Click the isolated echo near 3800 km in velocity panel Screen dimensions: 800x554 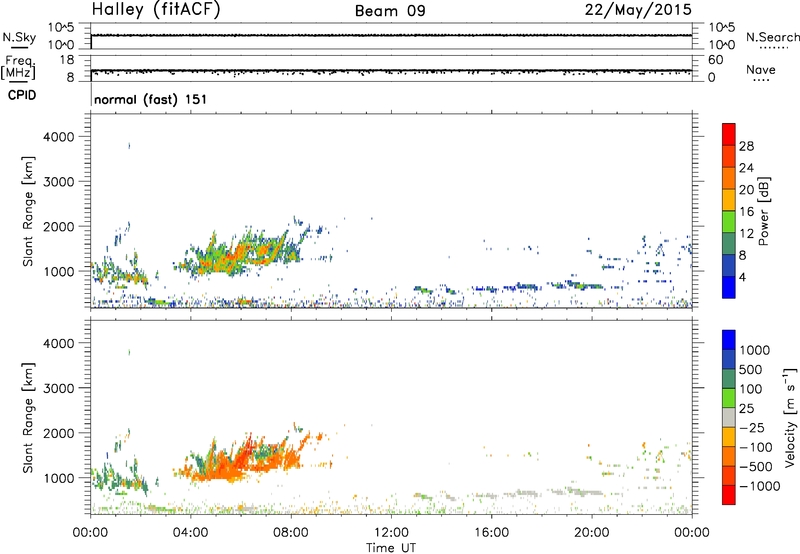pos(129,352)
